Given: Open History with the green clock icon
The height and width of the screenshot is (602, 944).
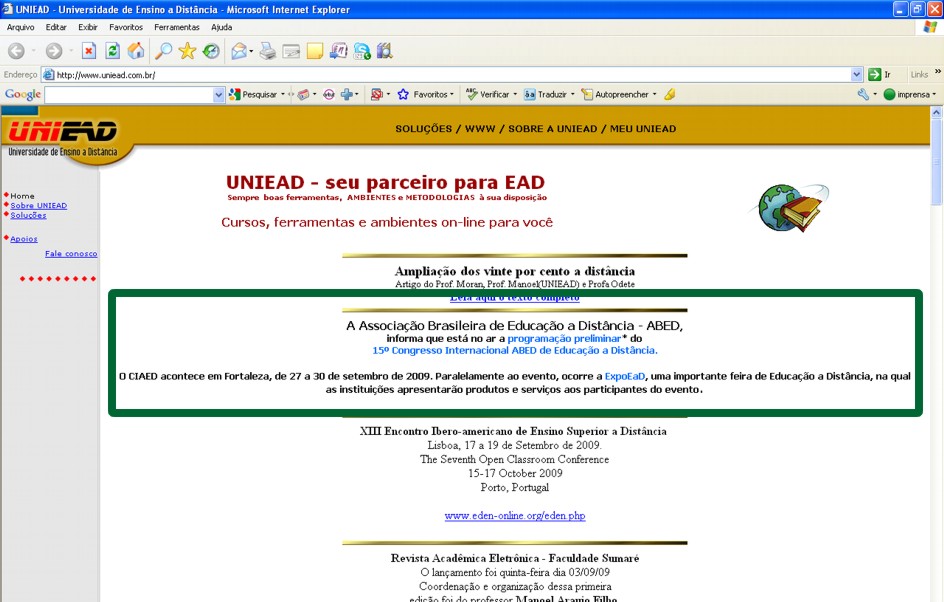Looking at the screenshot, I should point(211,51).
